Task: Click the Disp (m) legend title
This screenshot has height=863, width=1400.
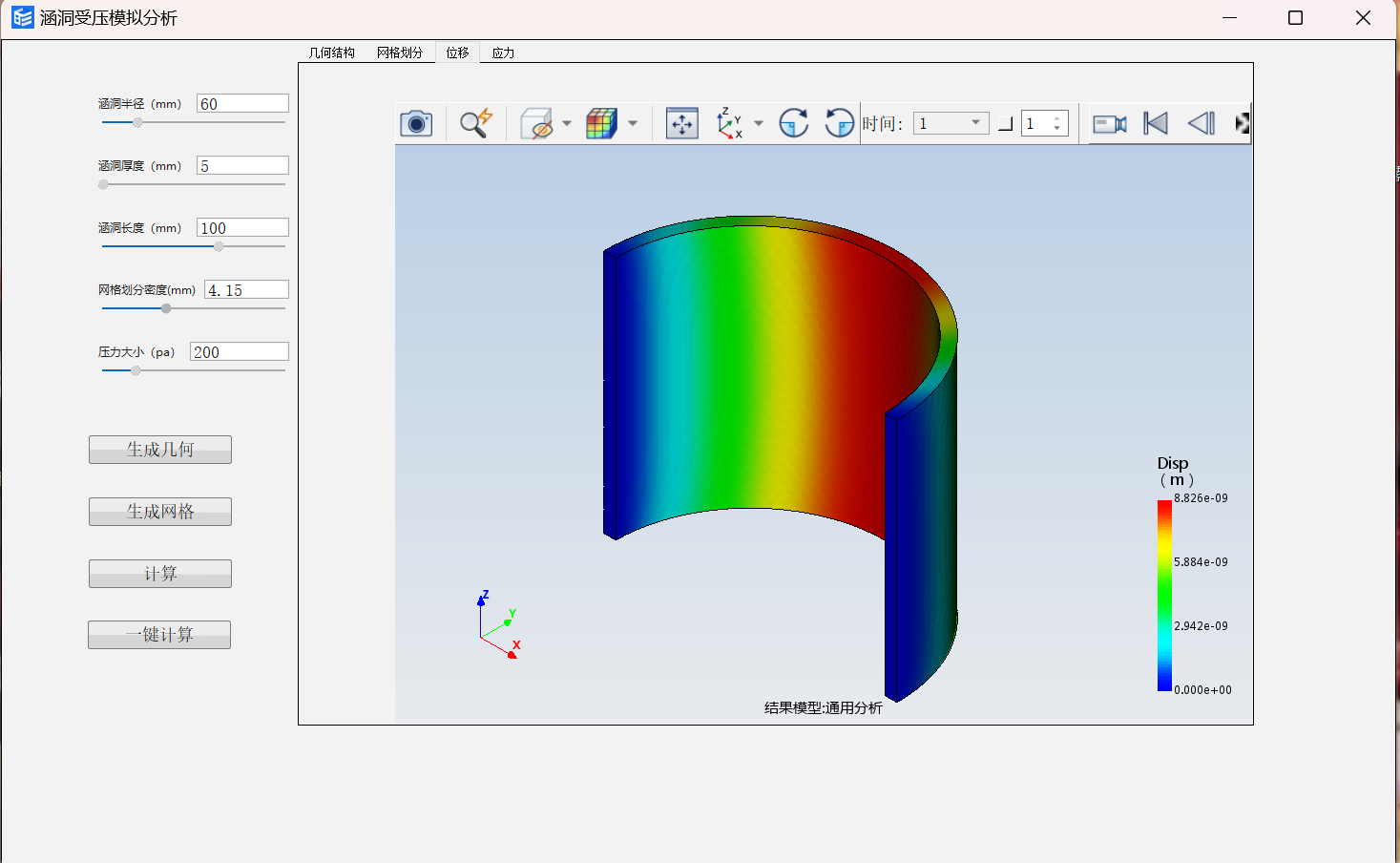Action: [x=1175, y=471]
